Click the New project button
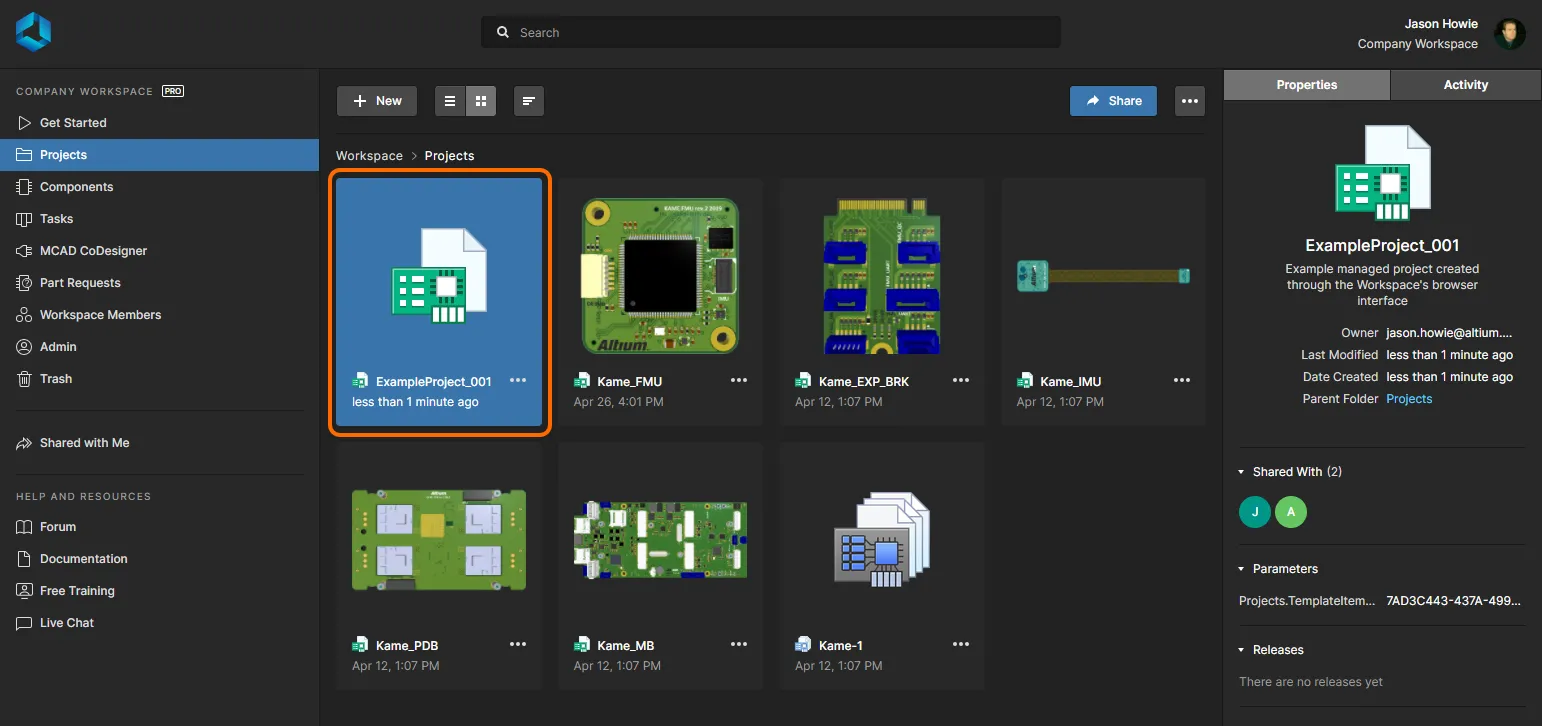 377,101
